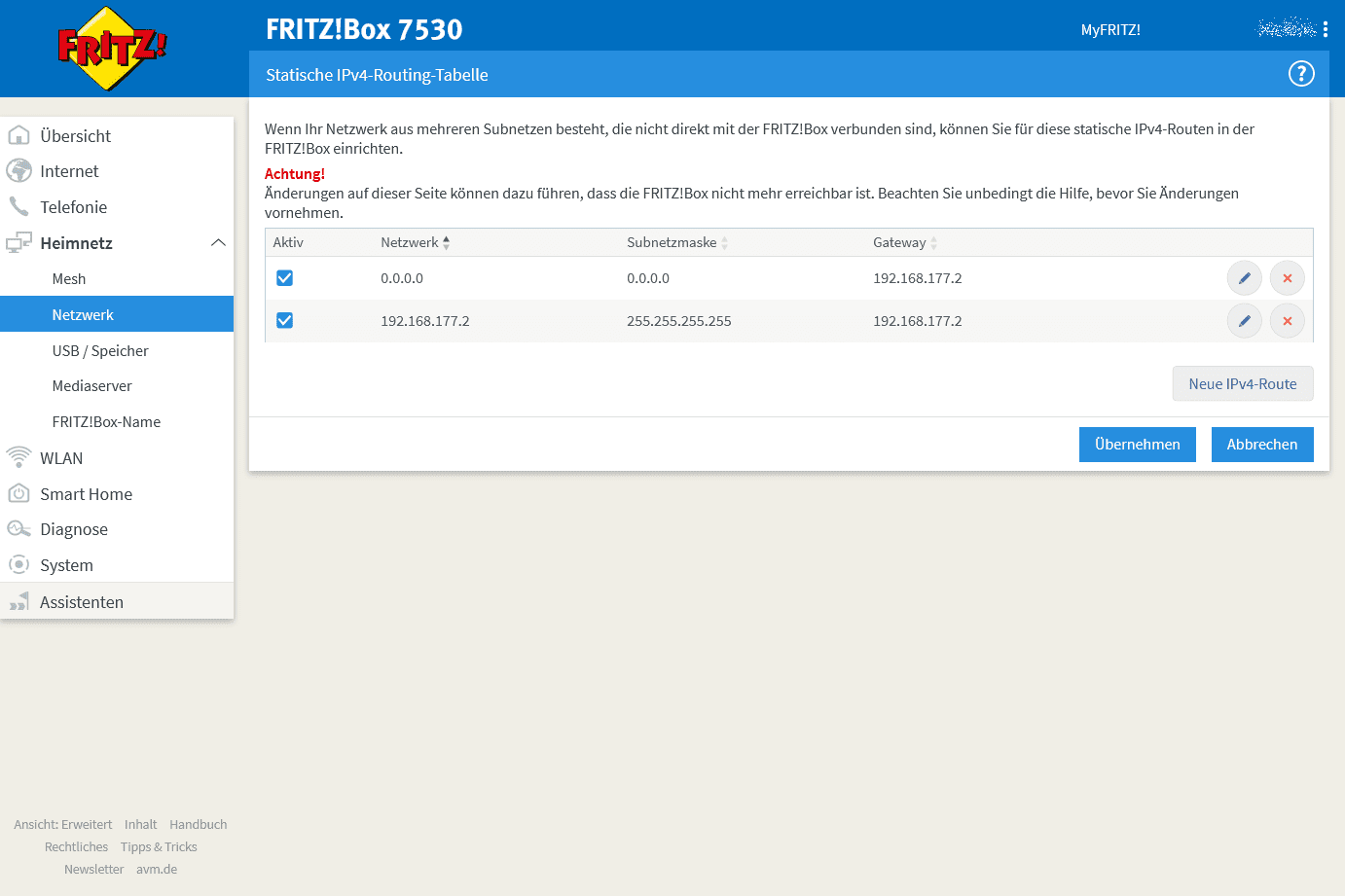Click Ansicht: Erweitert footer link

click(x=63, y=824)
